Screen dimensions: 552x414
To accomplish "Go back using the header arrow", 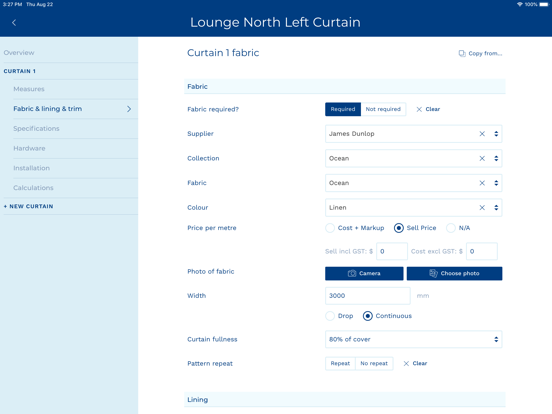I will click(x=14, y=23).
